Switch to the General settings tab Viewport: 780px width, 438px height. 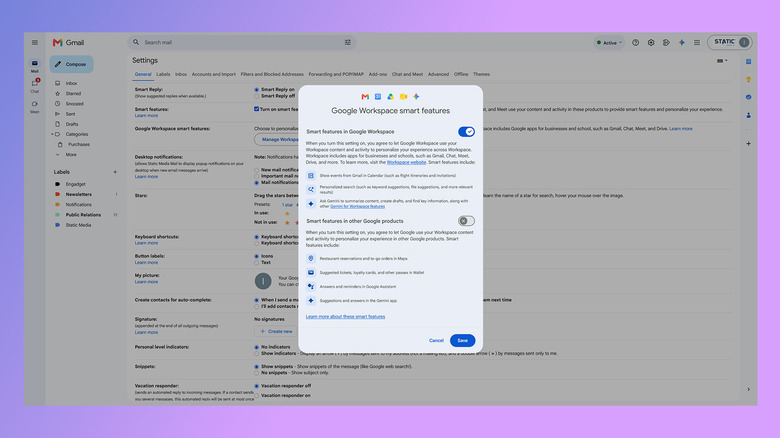click(143, 74)
